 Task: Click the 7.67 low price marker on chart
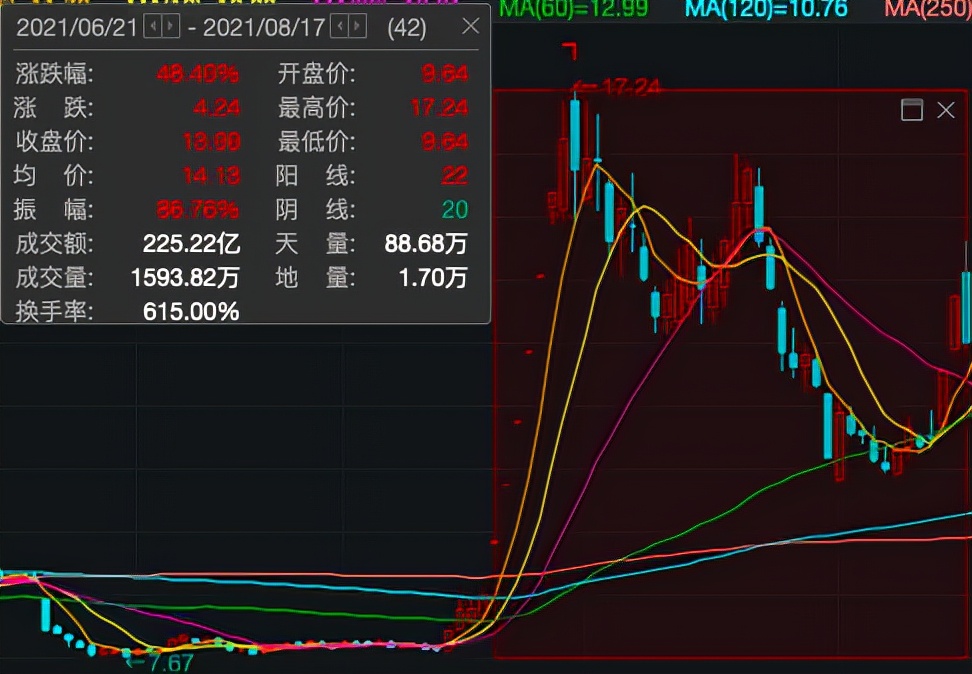tap(160, 663)
